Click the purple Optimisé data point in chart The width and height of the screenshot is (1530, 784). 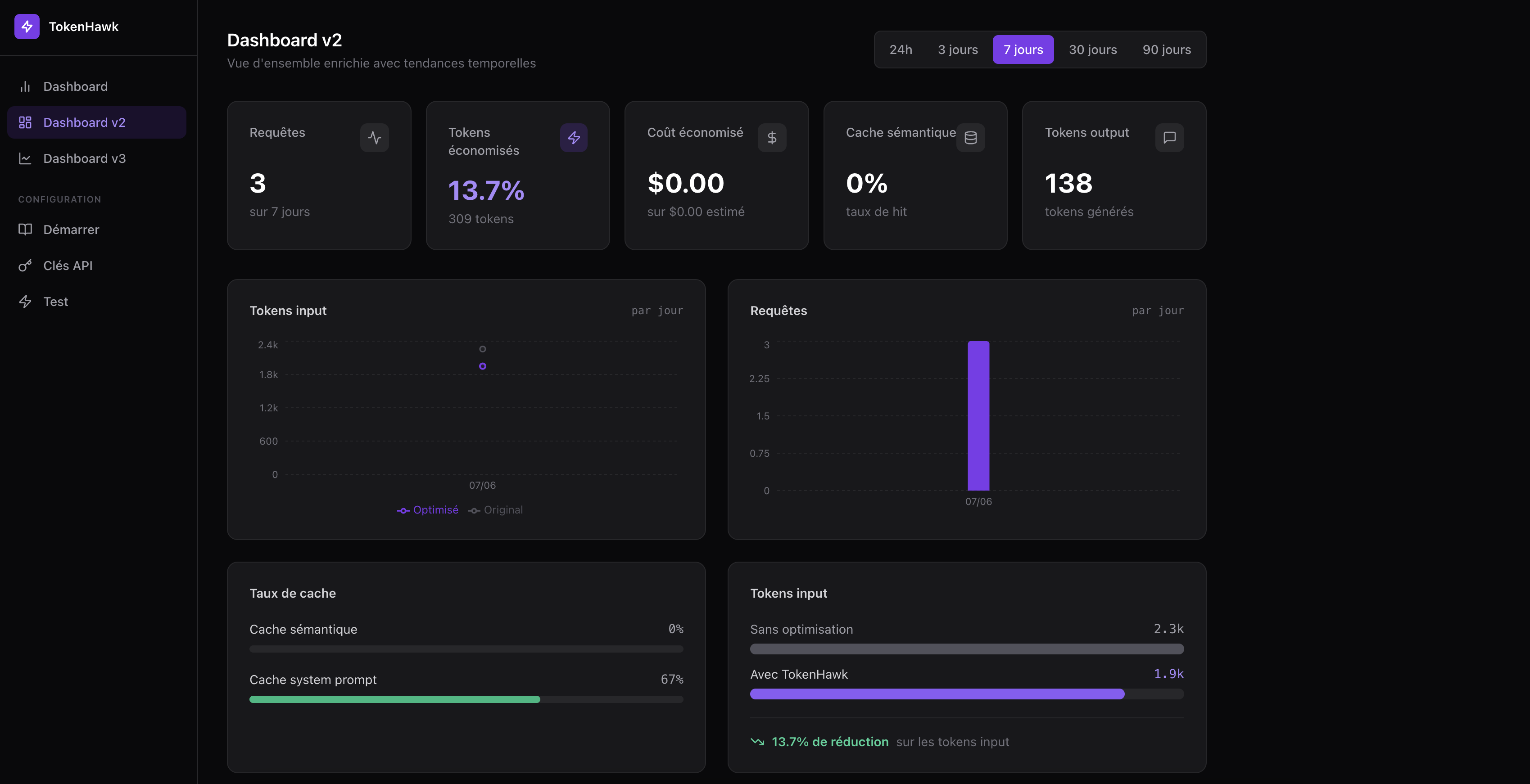point(482,366)
